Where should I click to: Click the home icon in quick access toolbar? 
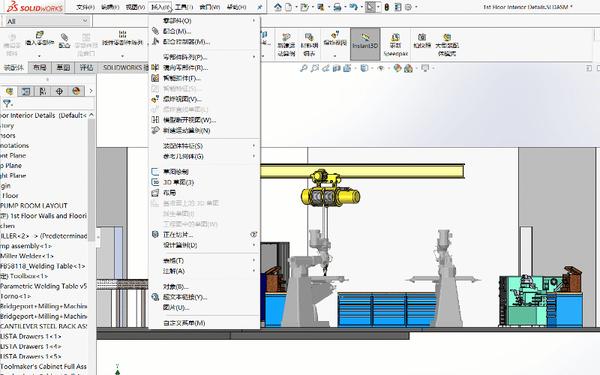(278, 7)
